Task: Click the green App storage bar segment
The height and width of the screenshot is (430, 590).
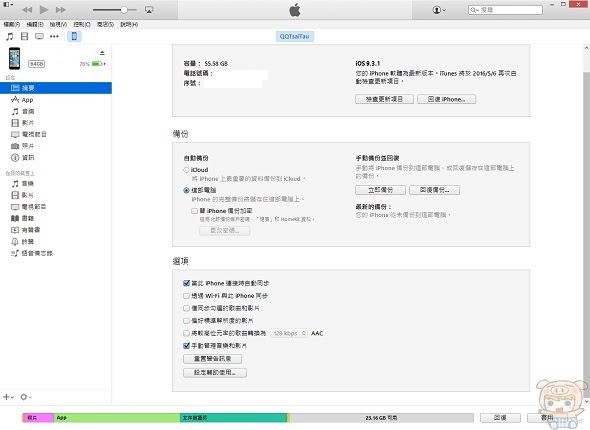Action: (x=117, y=418)
